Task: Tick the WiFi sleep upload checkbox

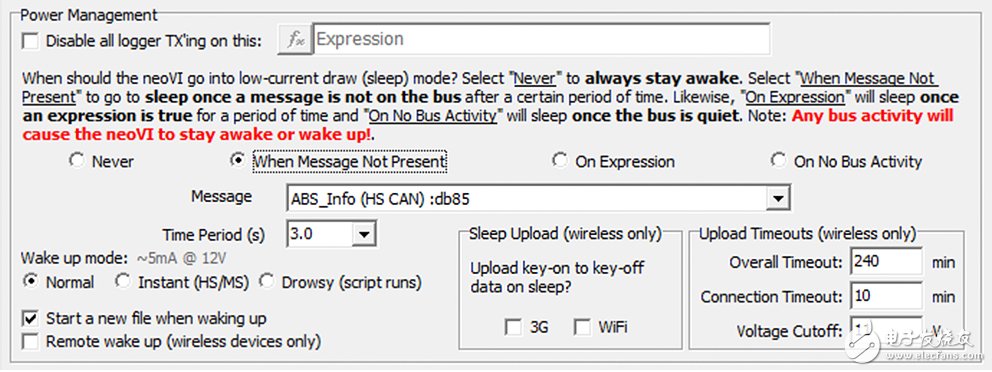Action: tap(582, 327)
